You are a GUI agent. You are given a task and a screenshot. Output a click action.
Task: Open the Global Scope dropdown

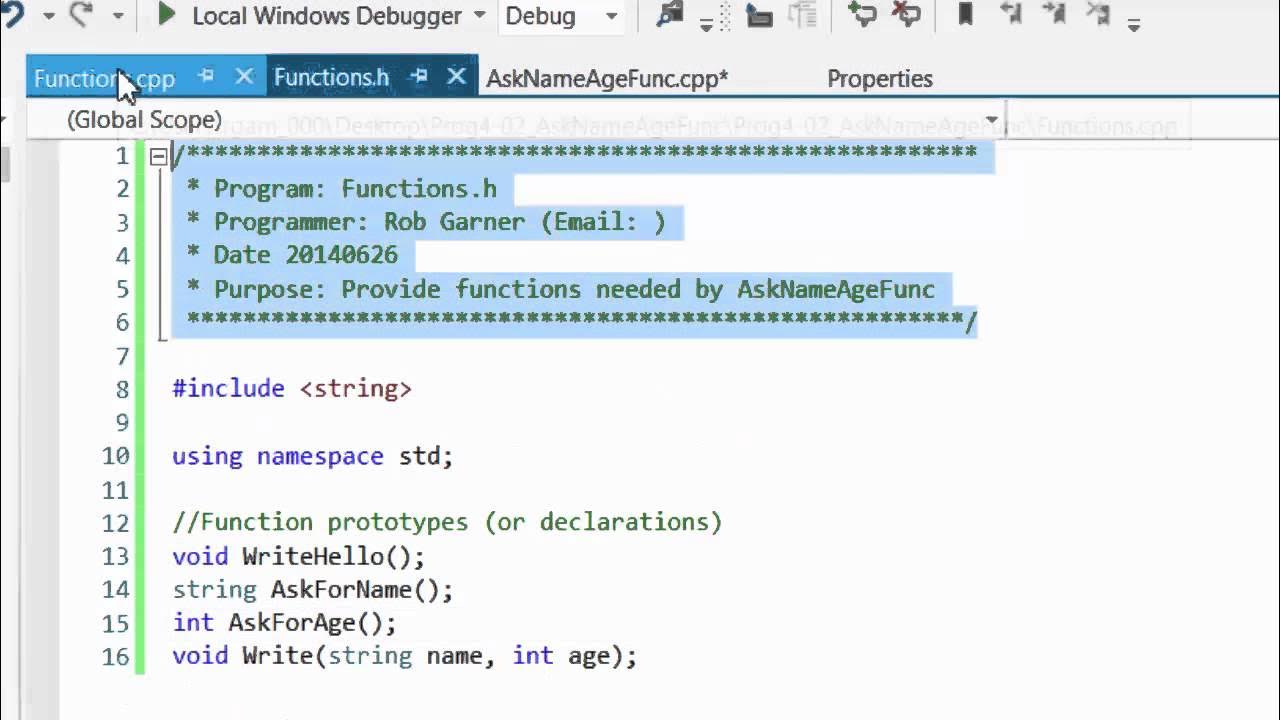coord(992,120)
